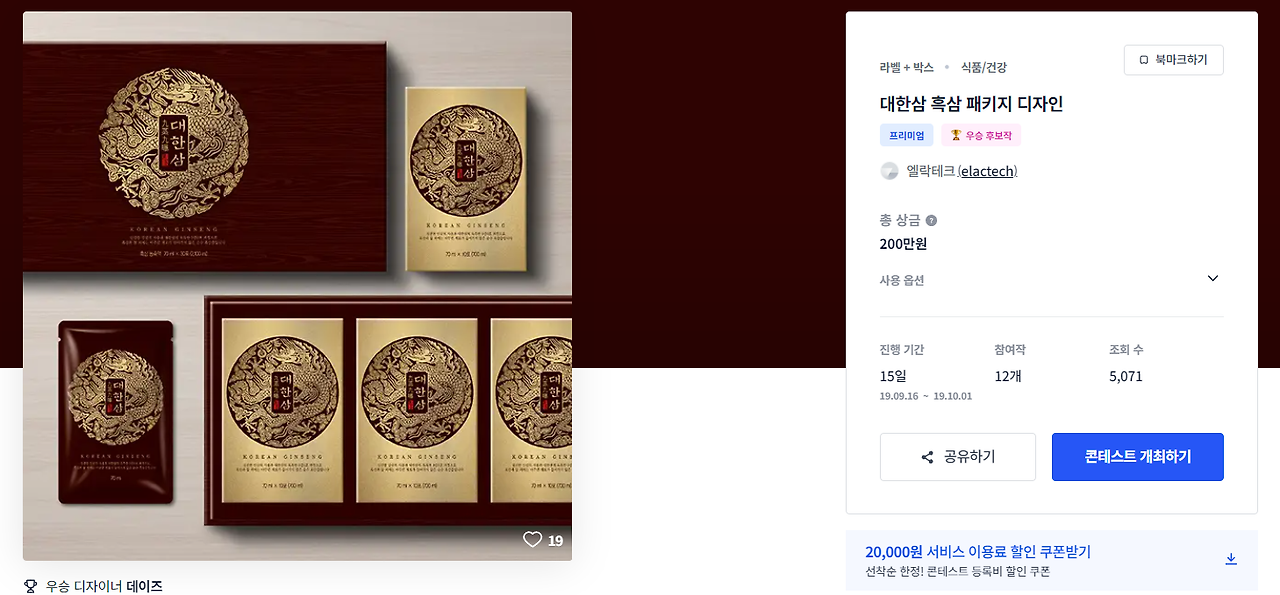Select the 식품/건강 category
The height and width of the screenshot is (595, 1280).
point(984,67)
